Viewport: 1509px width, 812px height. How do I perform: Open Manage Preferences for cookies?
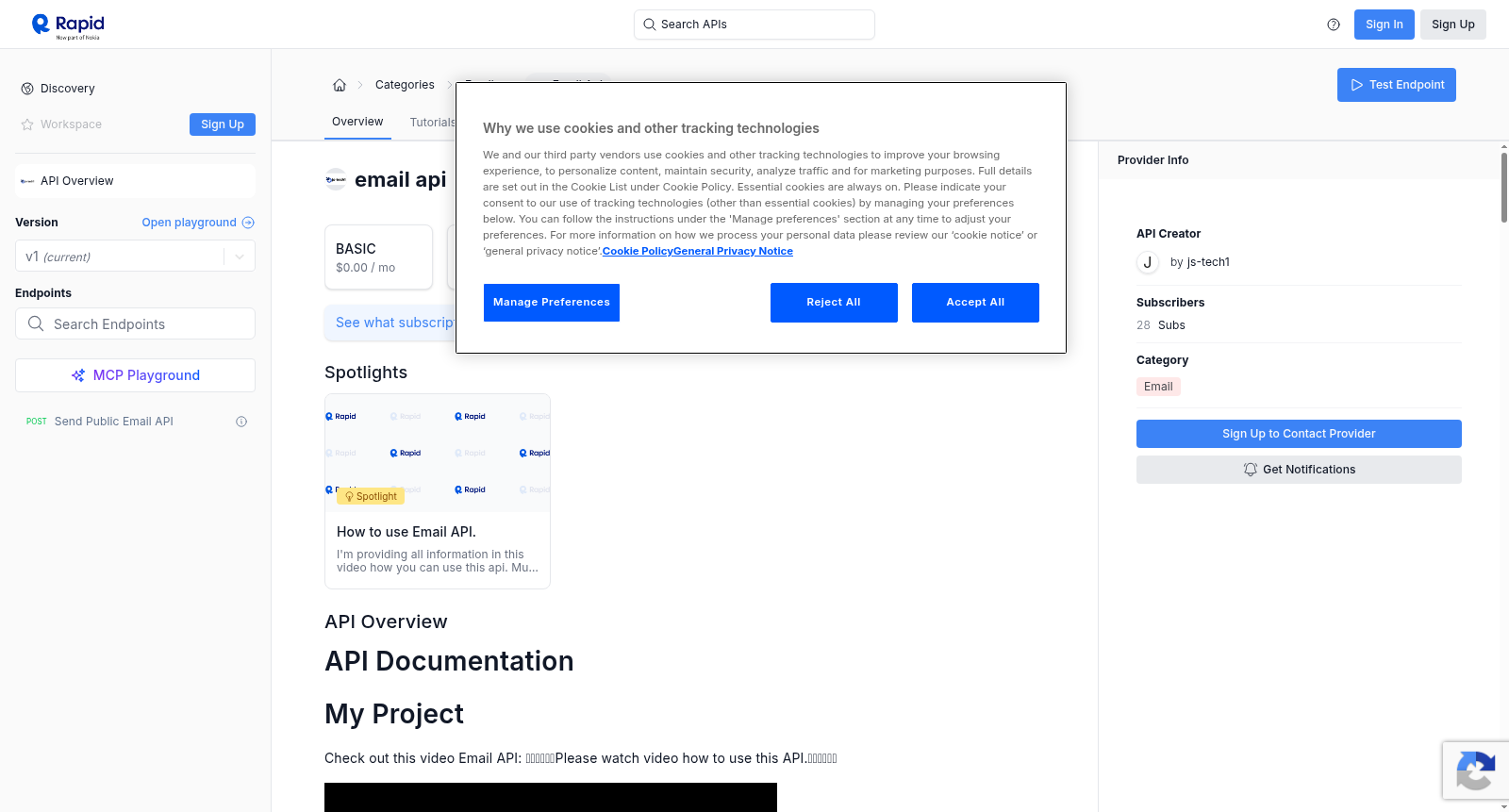coord(552,303)
